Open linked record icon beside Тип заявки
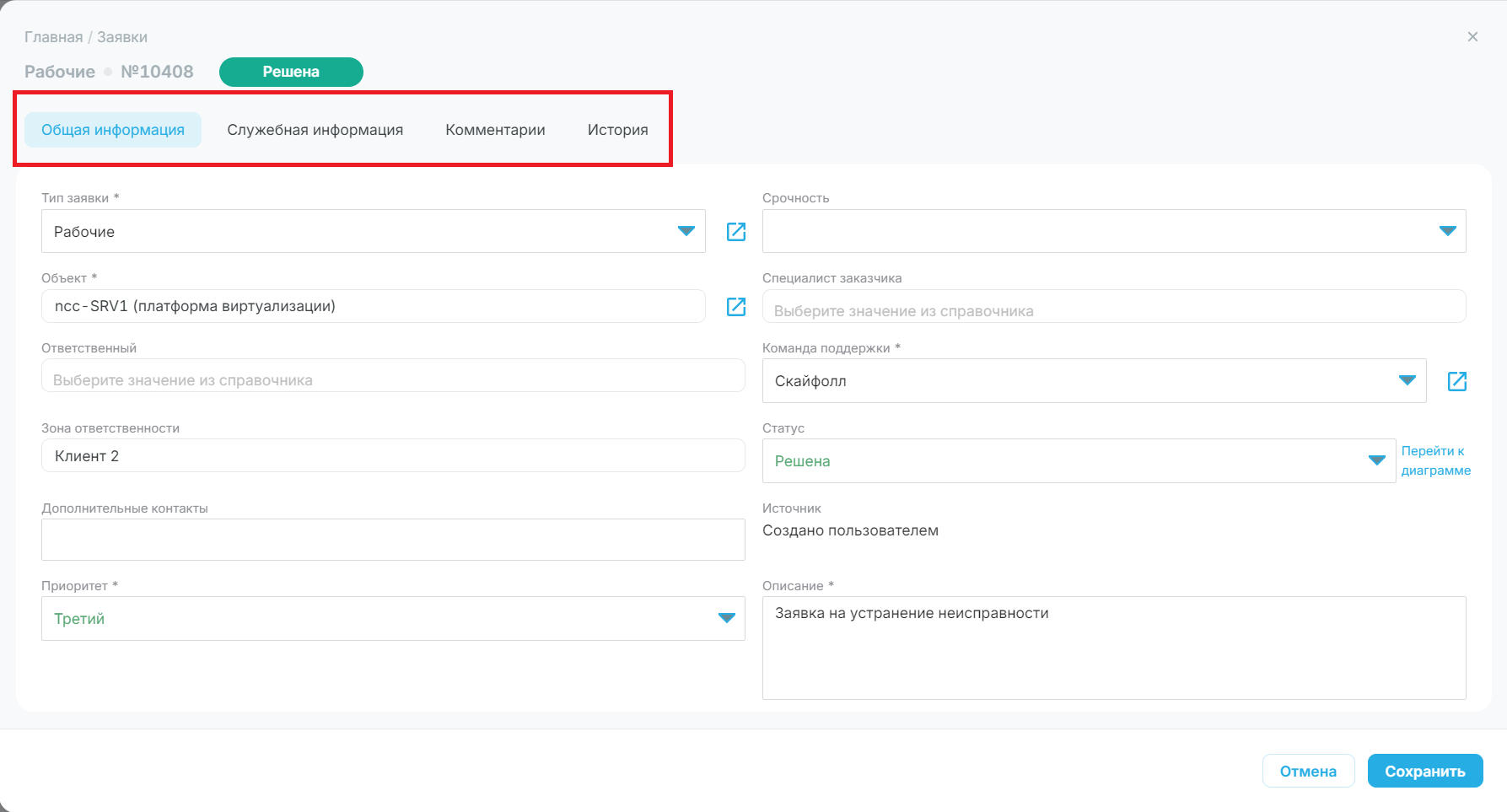This screenshot has width=1507, height=812. pos(736,232)
